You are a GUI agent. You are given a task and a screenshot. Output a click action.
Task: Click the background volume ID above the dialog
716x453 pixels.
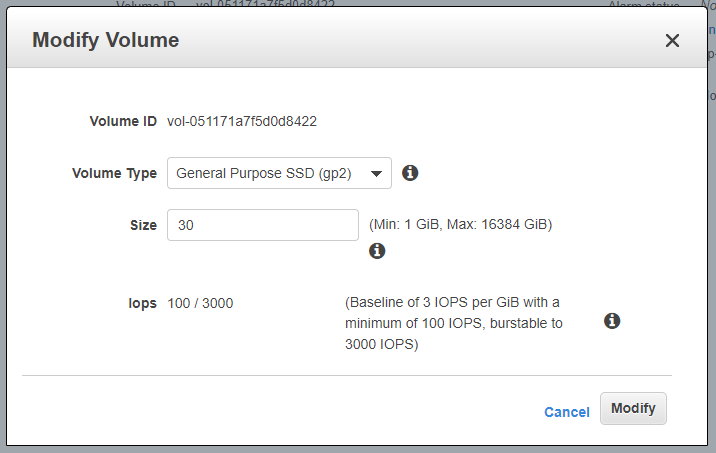coord(265,4)
